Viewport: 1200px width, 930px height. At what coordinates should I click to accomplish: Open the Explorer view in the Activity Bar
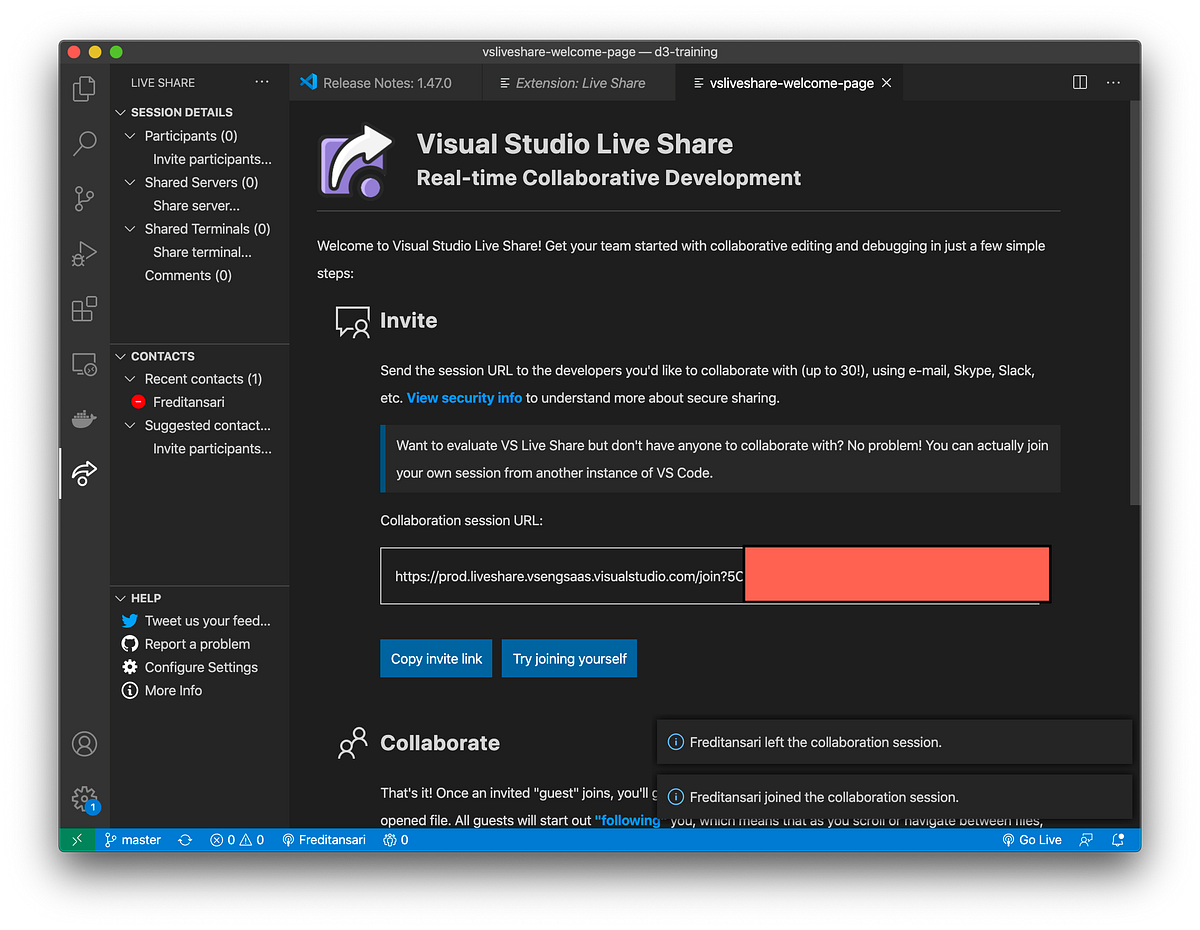coord(84,88)
